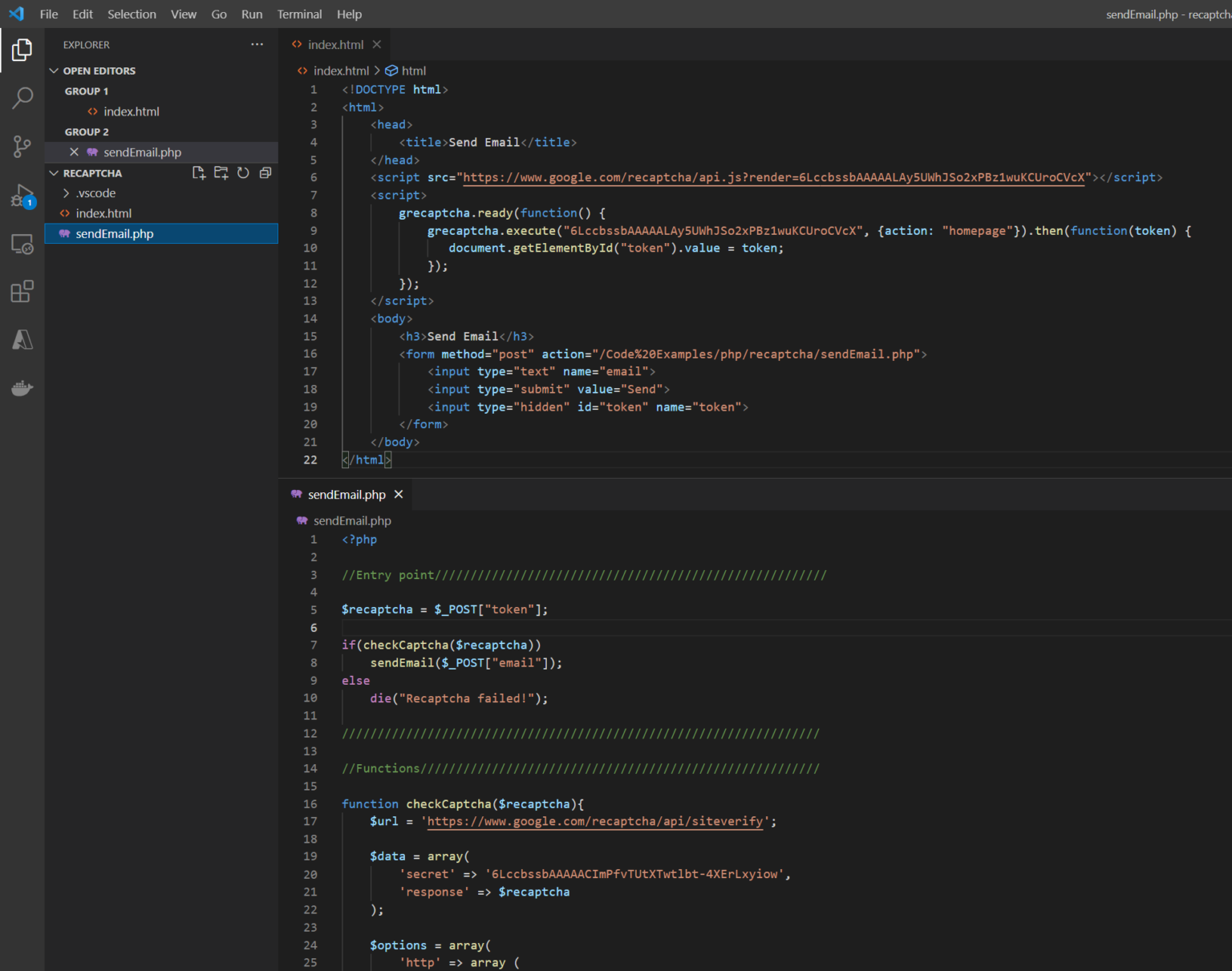Image resolution: width=1232 pixels, height=971 pixels.
Task: Open the Source Control view
Action: click(x=22, y=147)
